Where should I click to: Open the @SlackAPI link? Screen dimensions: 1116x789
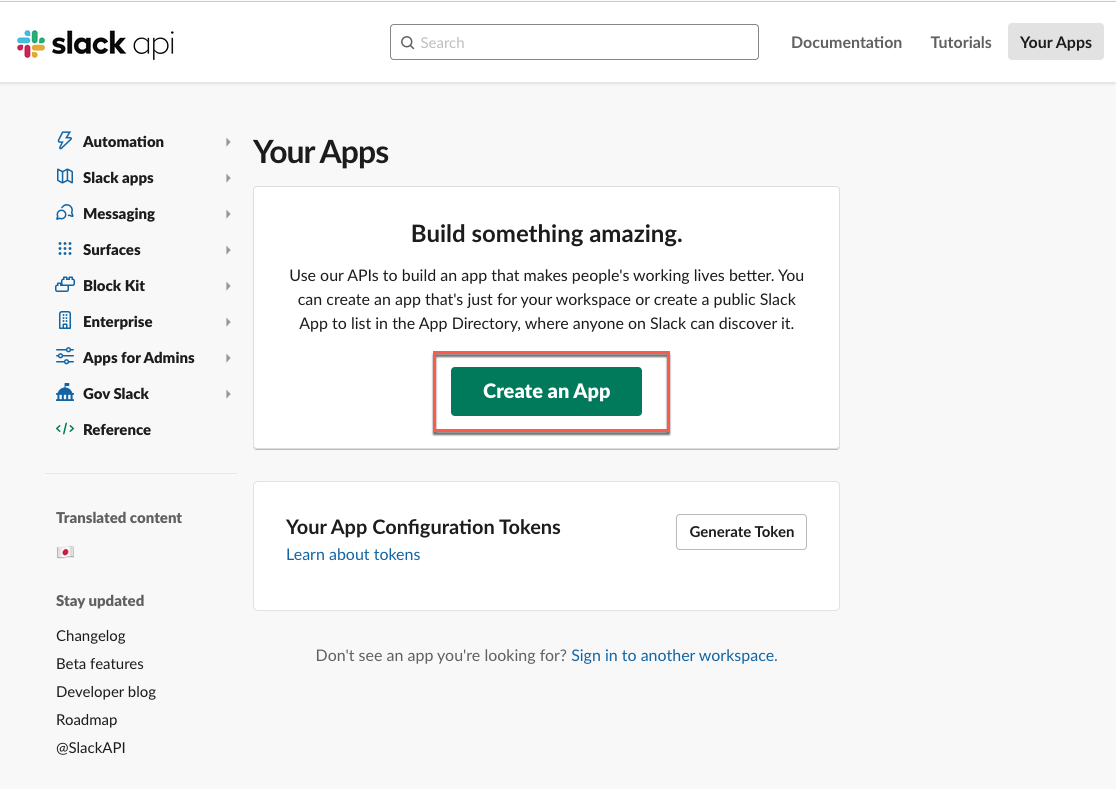(x=91, y=748)
